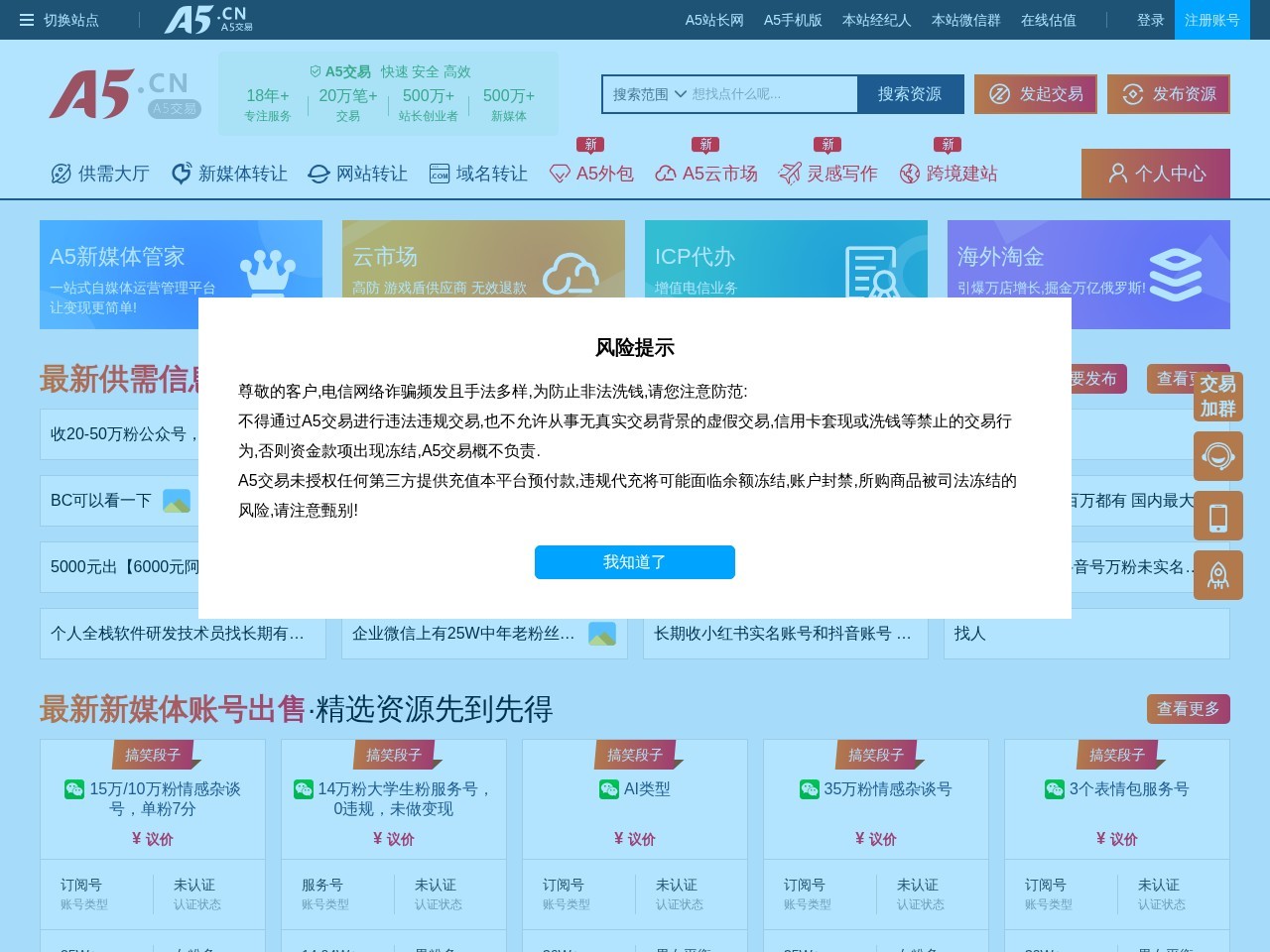Open the 域名转让 navigation item

478,174
